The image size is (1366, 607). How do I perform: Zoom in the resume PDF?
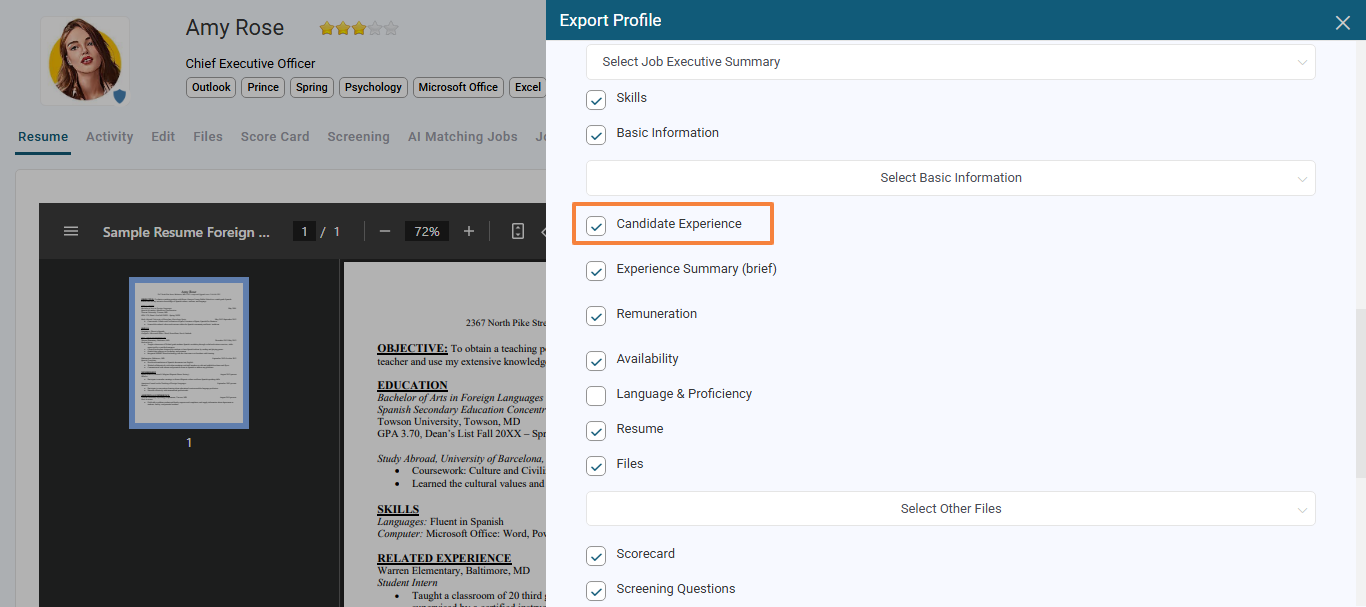pos(469,231)
